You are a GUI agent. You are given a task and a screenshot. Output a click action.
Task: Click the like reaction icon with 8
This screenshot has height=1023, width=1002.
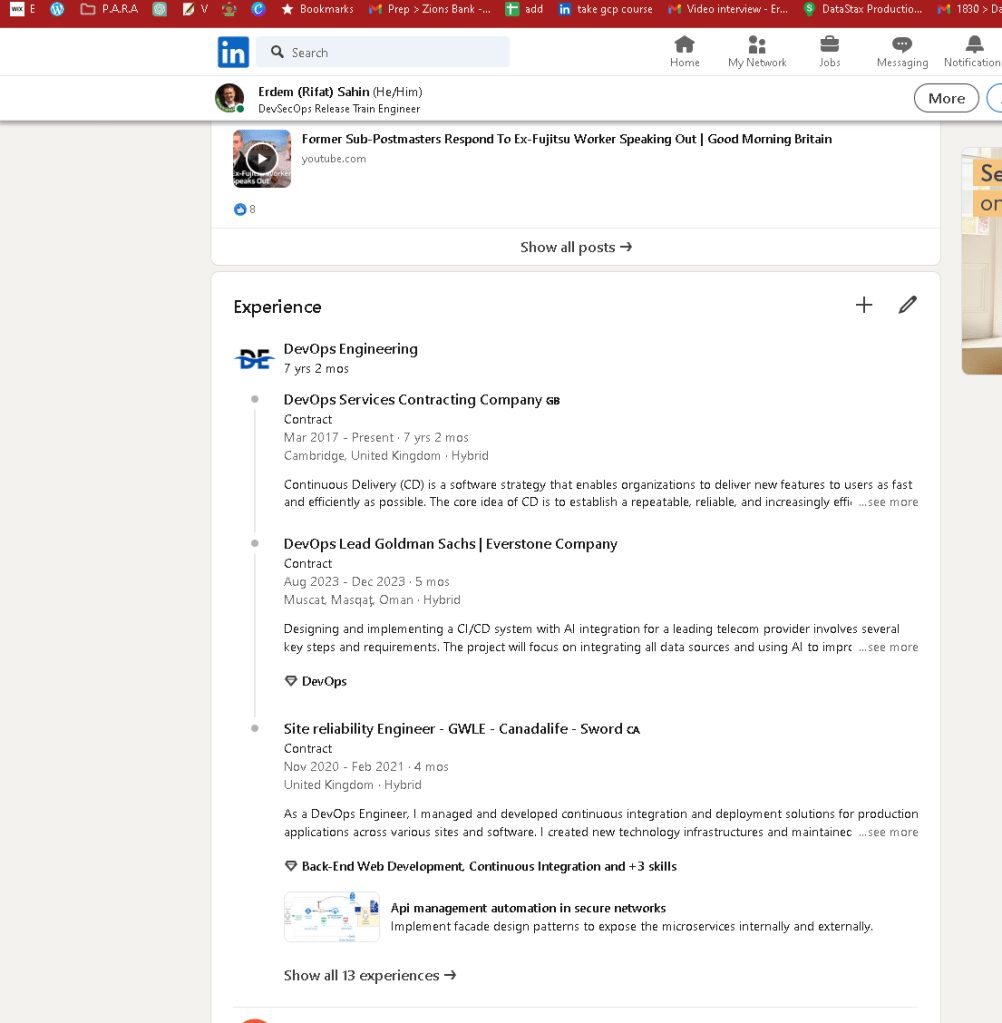click(240, 209)
